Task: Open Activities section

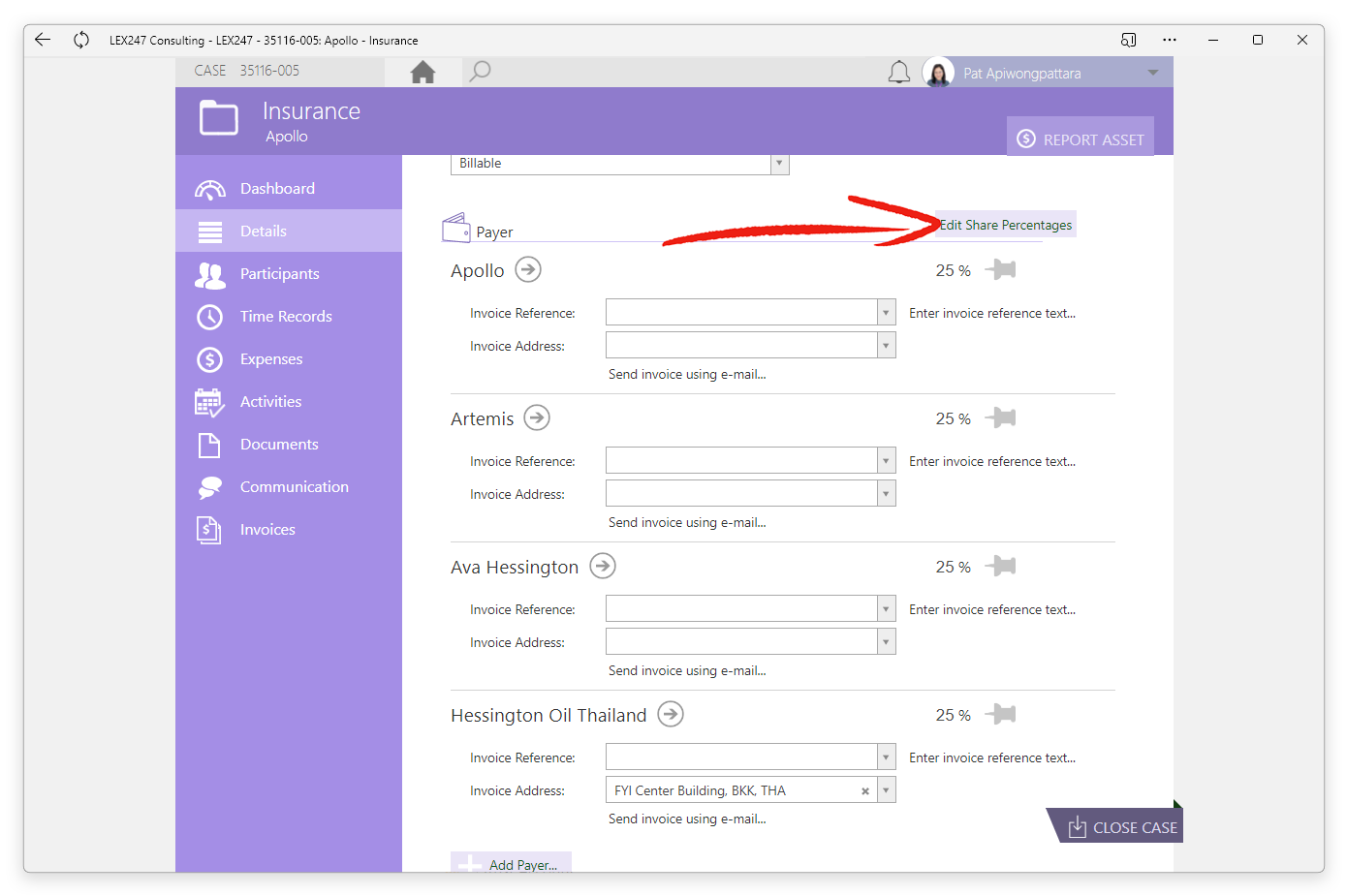Action: pos(289,401)
